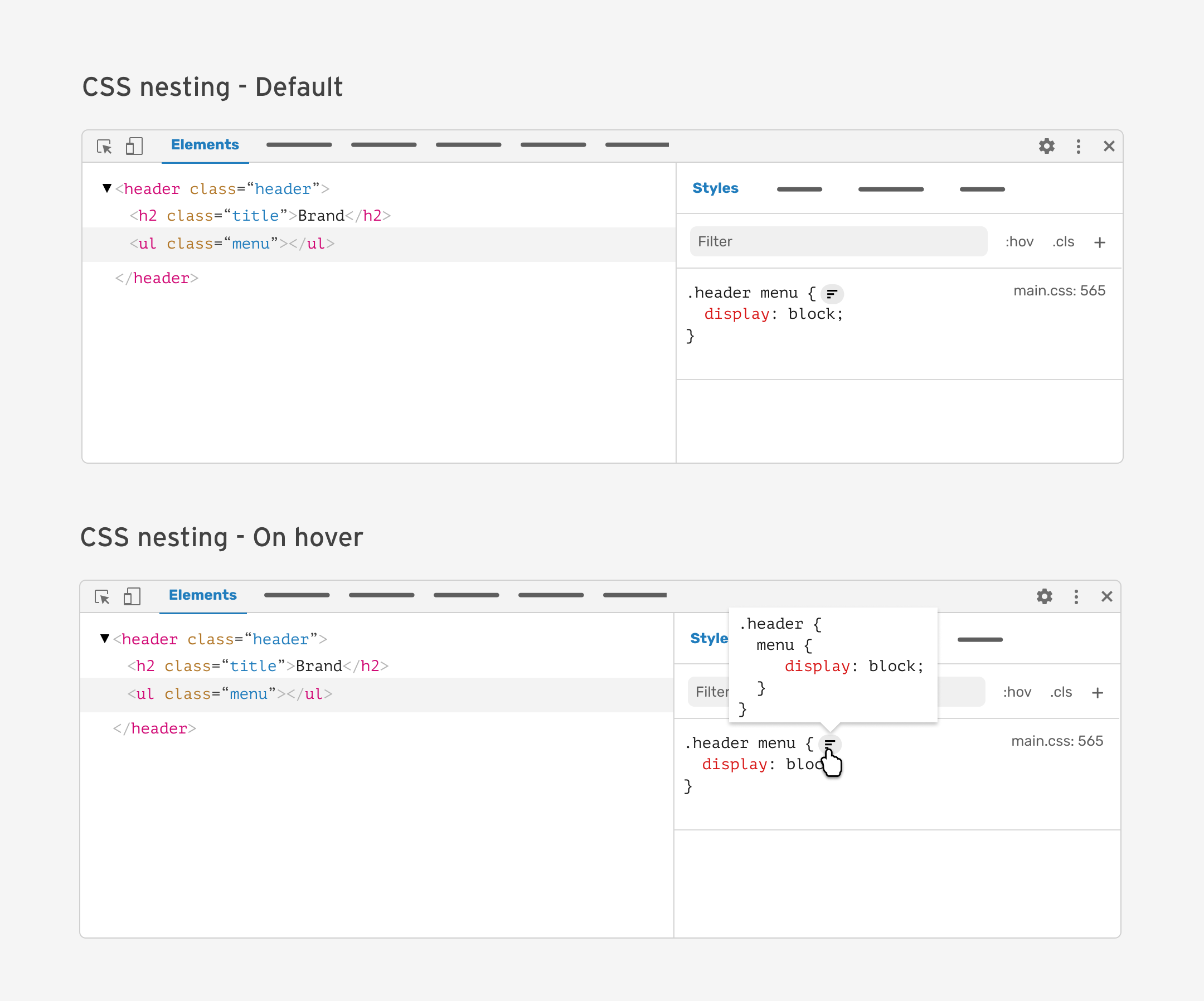Open the kebab menu in top panel
Screen dimensions: 1204x1001
[x=1078, y=146]
